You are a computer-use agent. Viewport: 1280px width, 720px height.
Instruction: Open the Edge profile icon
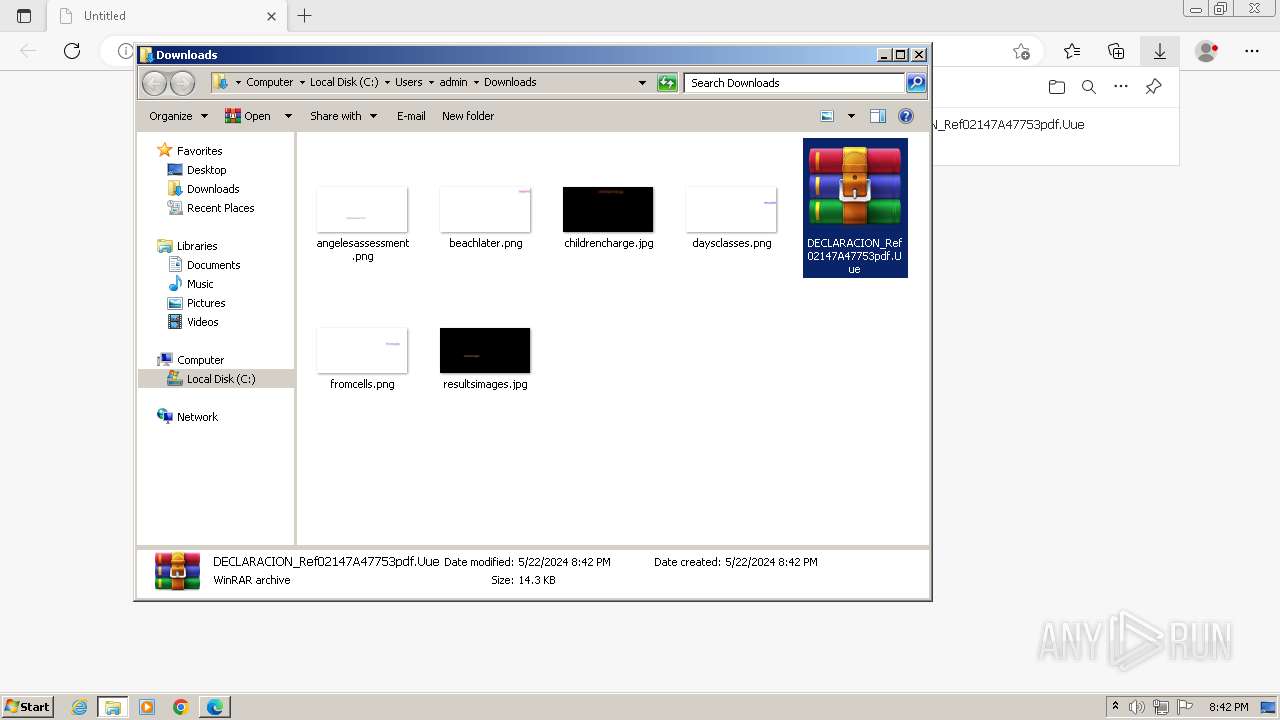[1207, 51]
